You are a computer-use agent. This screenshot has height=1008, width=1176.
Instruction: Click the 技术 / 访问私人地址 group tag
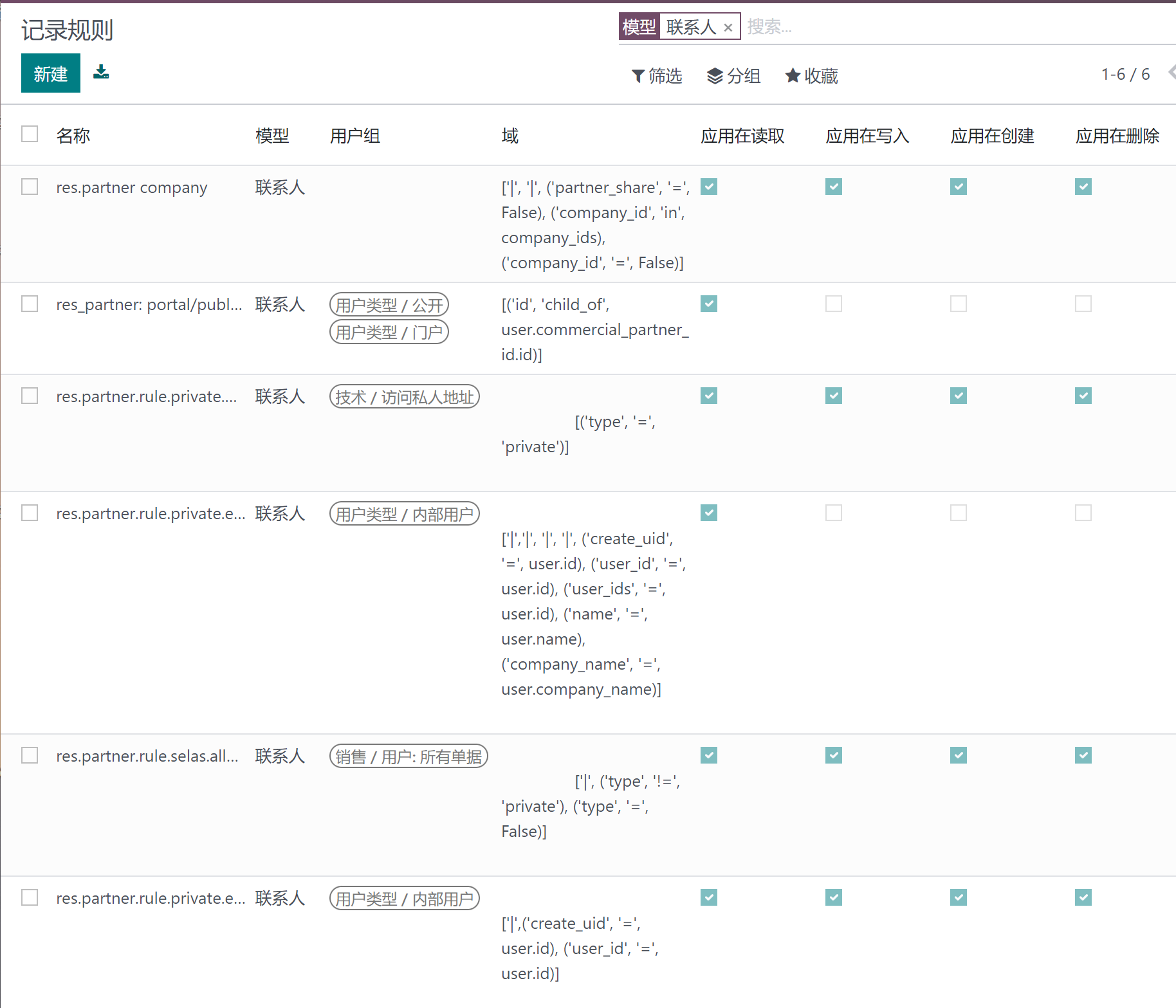[404, 396]
